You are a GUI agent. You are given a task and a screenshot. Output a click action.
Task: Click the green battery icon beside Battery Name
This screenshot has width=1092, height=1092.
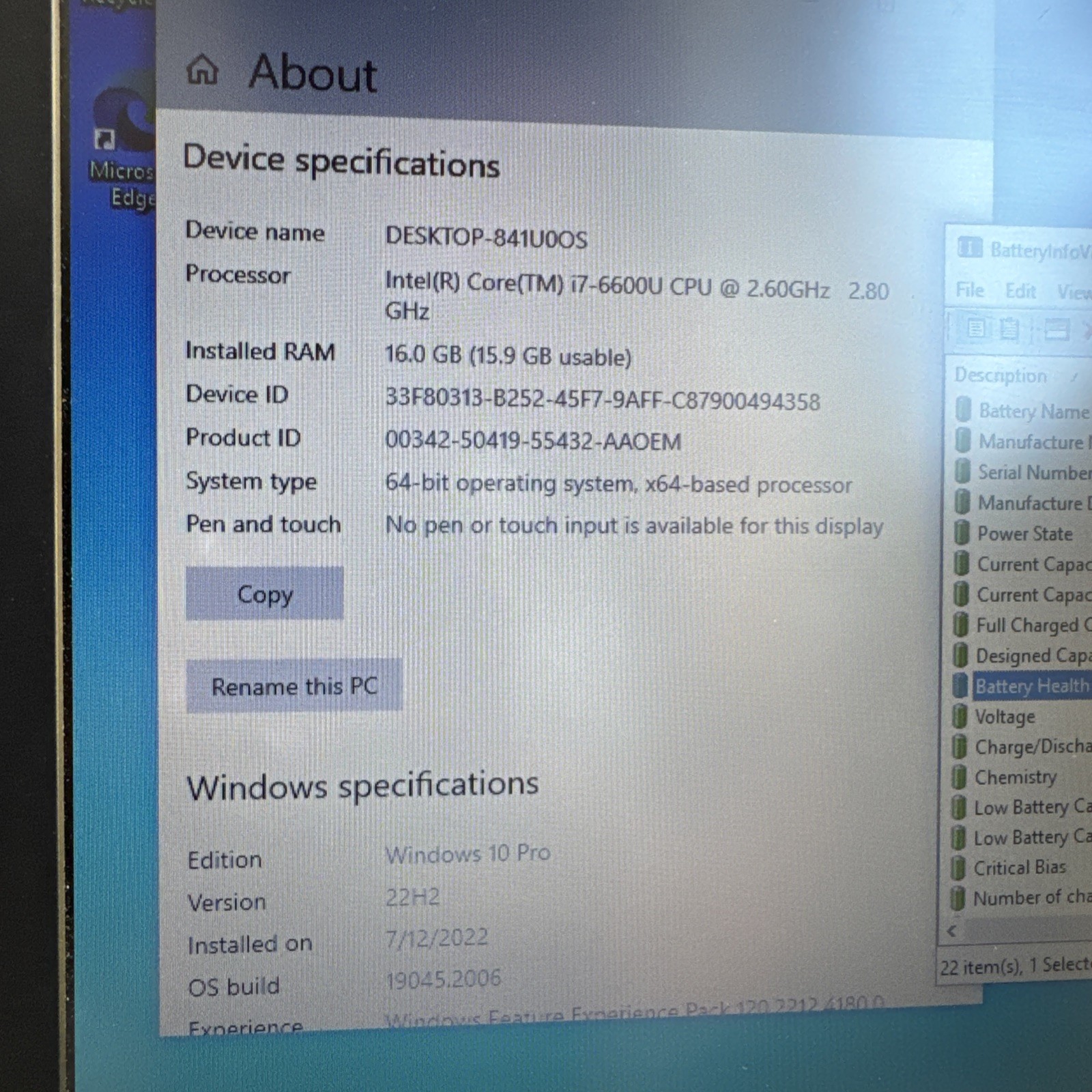coord(963,409)
